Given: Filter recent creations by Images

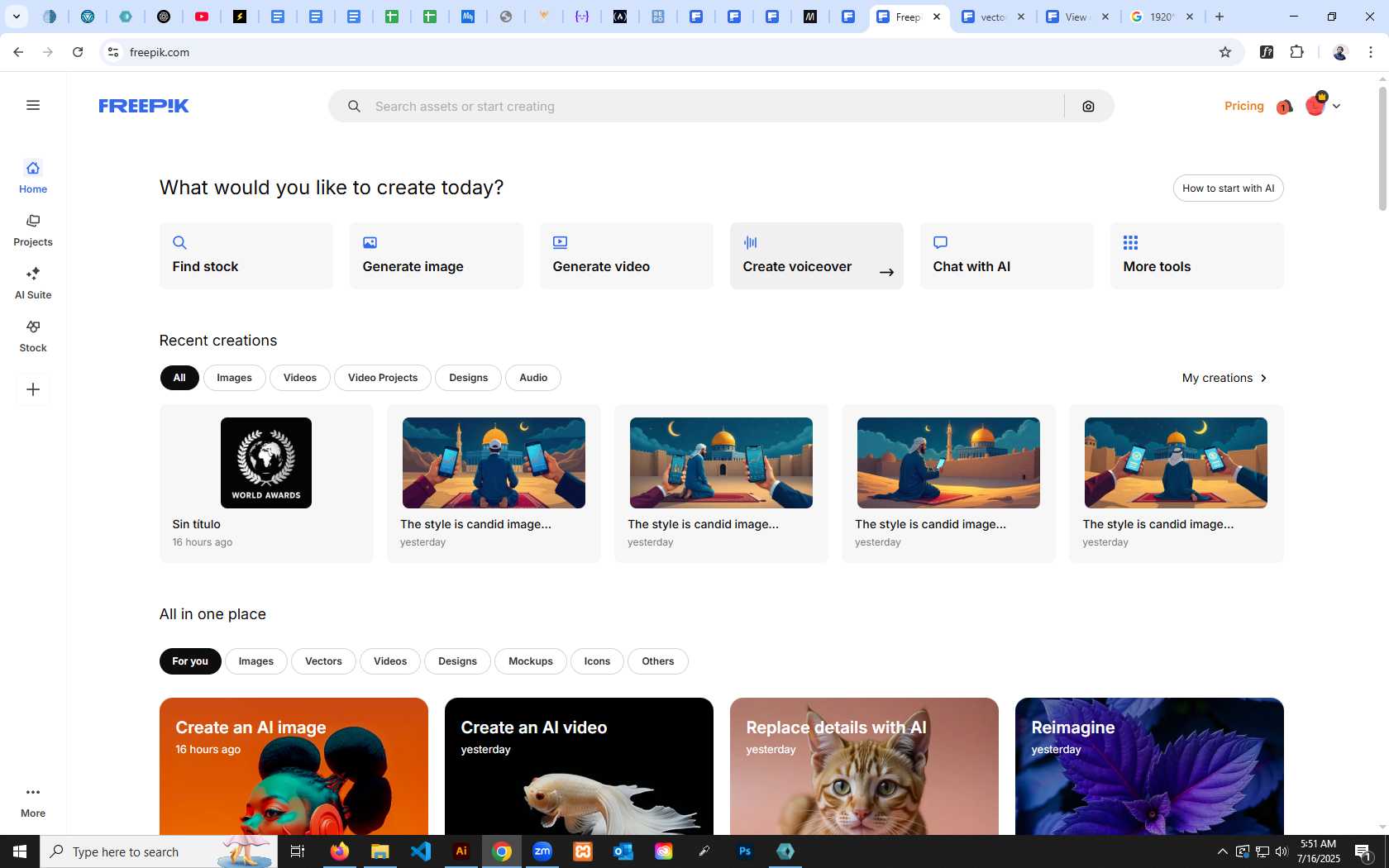Looking at the screenshot, I should [x=234, y=378].
